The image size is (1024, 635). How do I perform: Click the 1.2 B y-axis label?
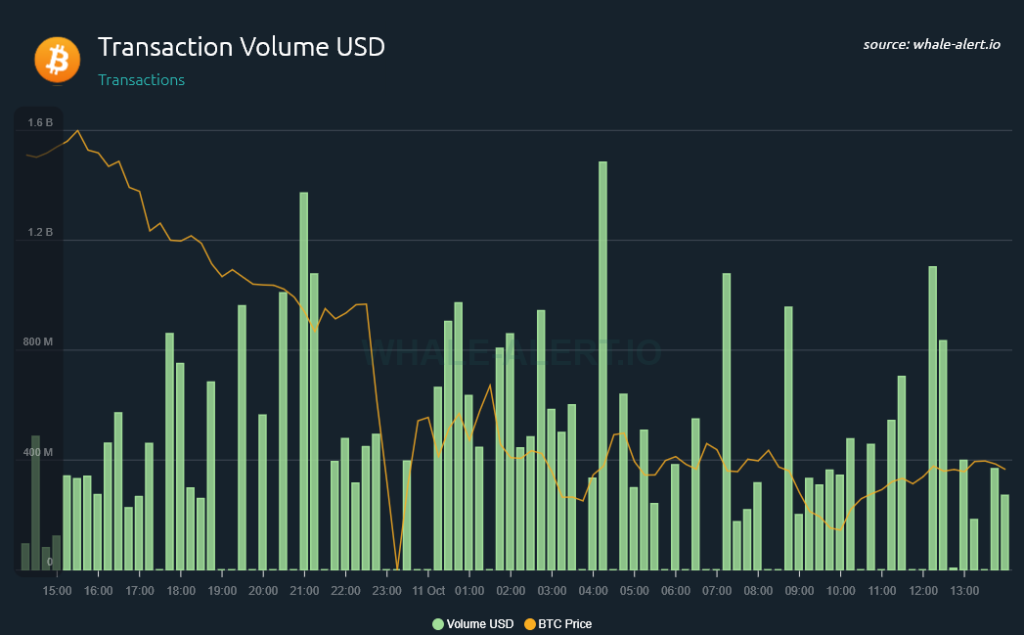pos(40,233)
